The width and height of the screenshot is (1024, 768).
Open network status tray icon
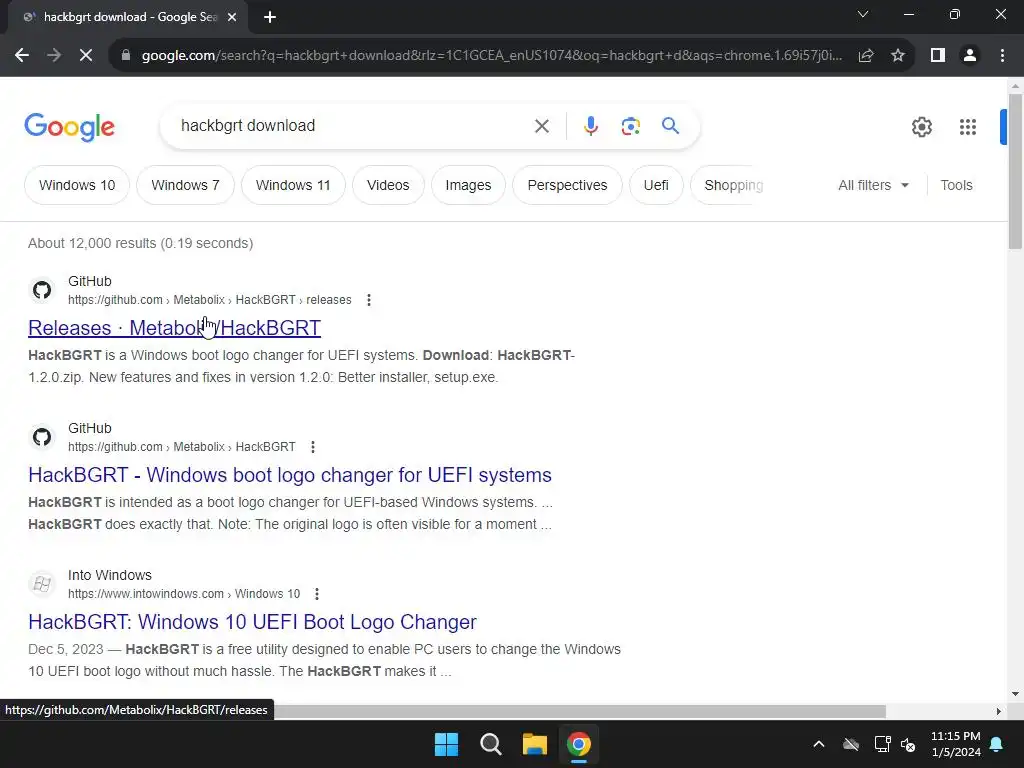click(x=882, y=744)
